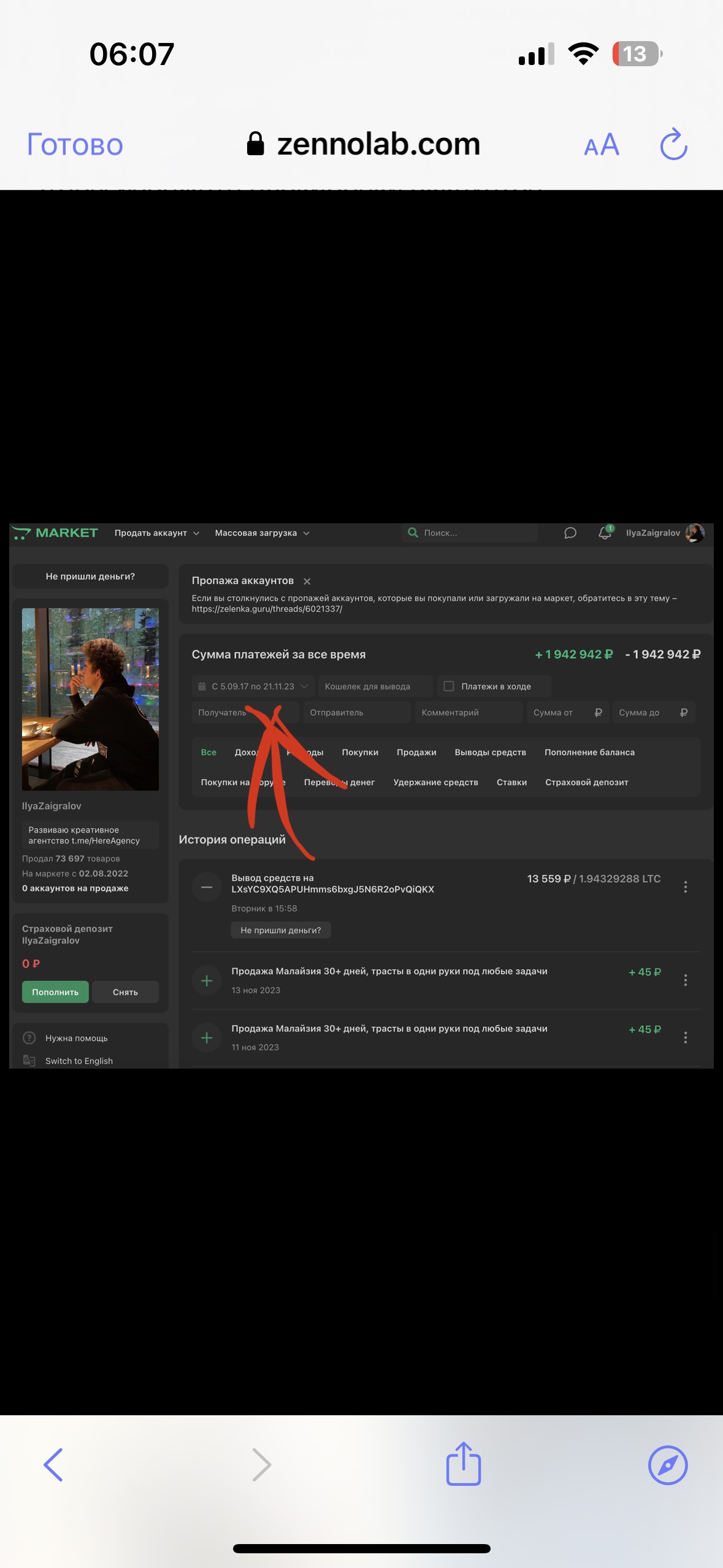Tap the Safari reload icon
Image resolution: width=723 pixels, height=1568 pixels.
tap(673, 144)
